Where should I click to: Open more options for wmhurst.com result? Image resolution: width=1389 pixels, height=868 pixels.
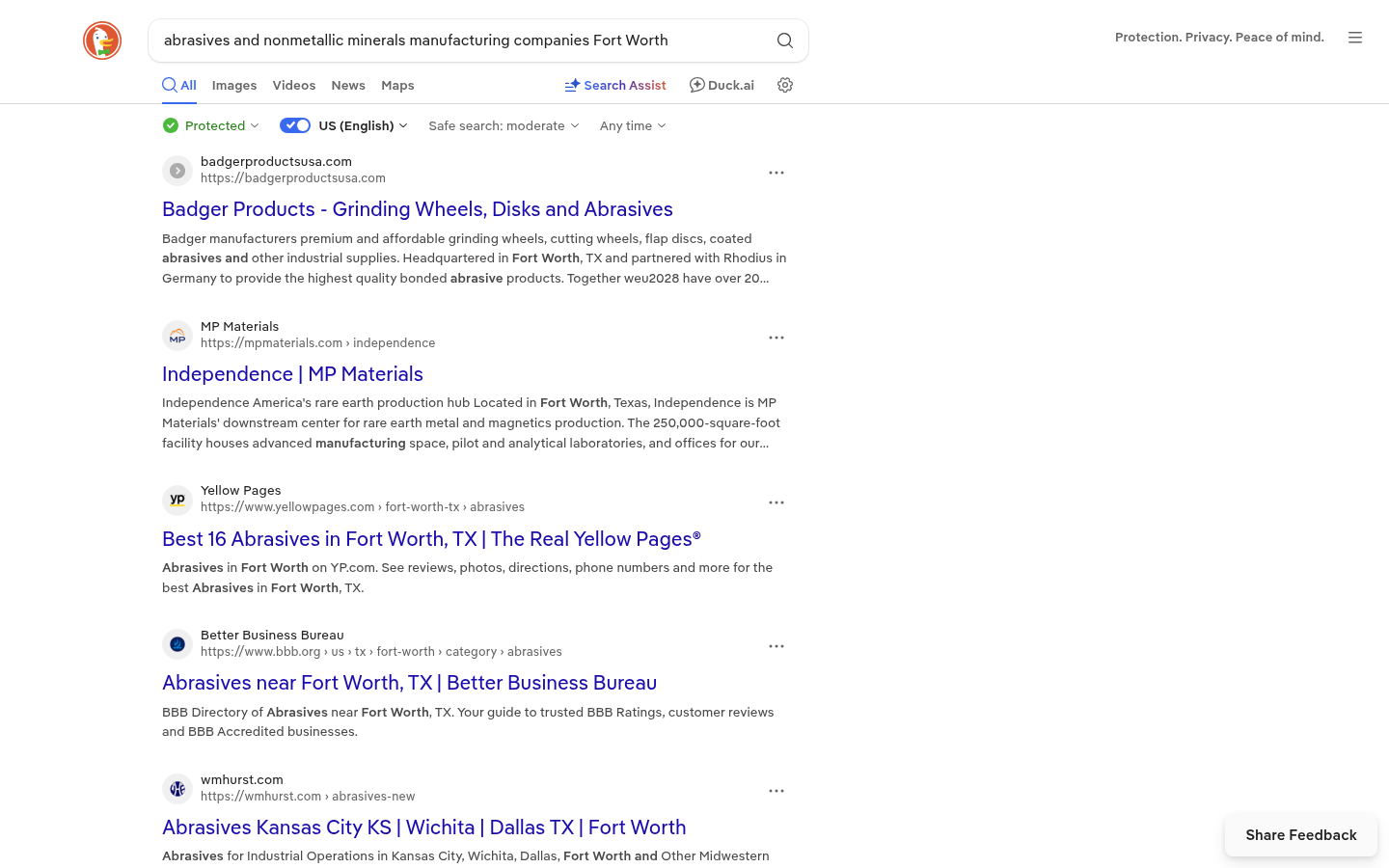point(776,791)
